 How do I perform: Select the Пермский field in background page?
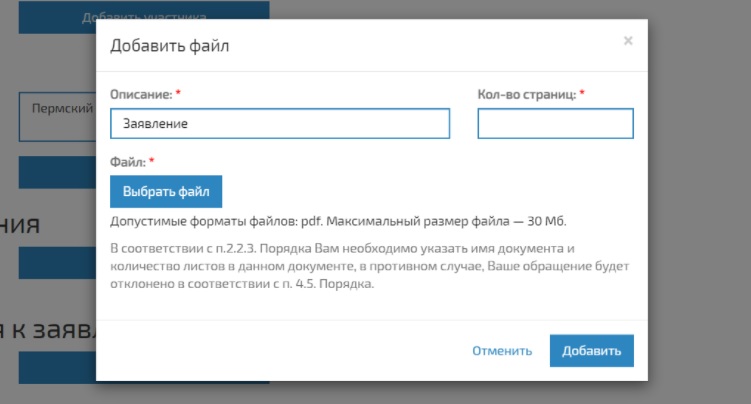click(57, 117)
